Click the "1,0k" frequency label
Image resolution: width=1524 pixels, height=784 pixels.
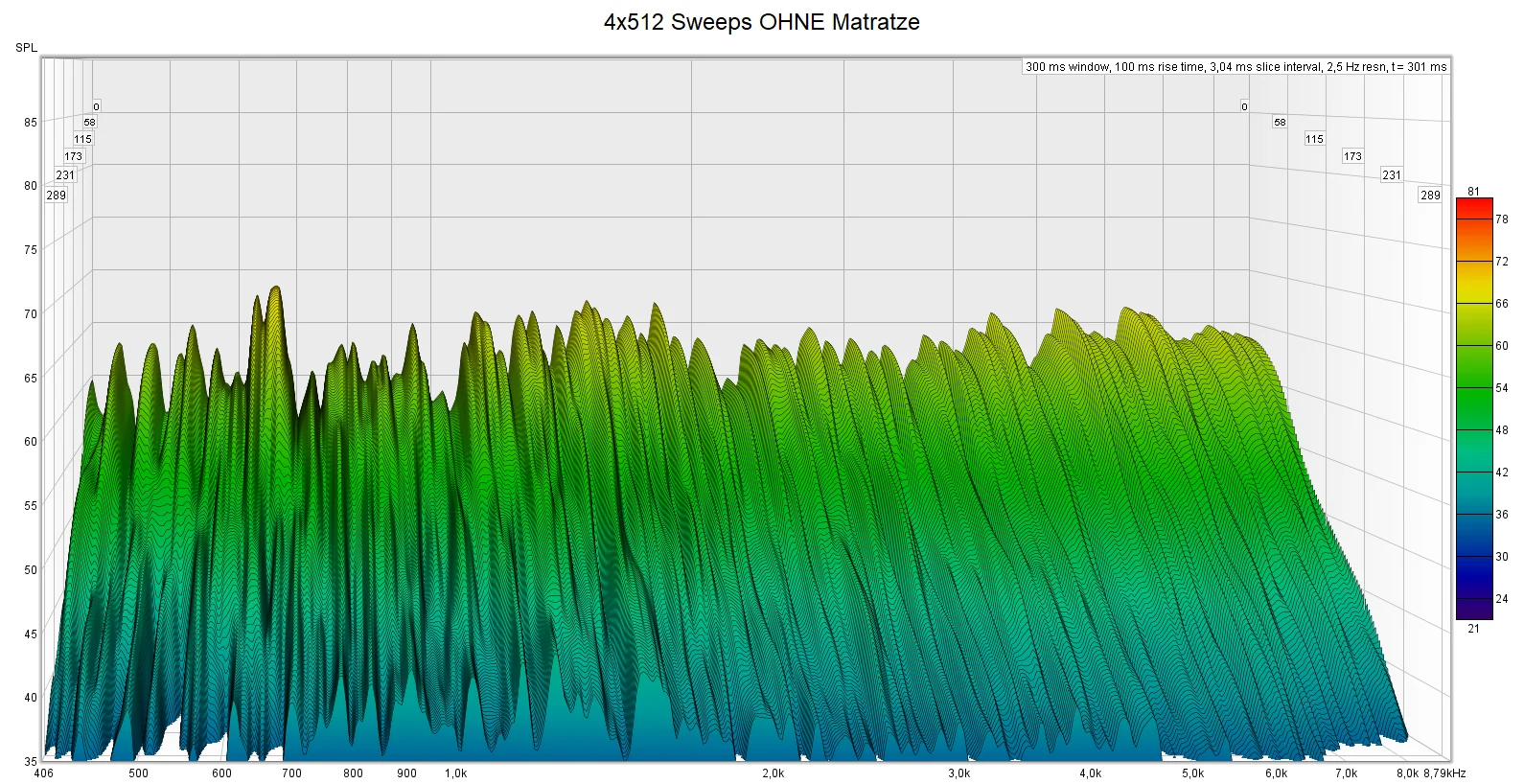455,773
